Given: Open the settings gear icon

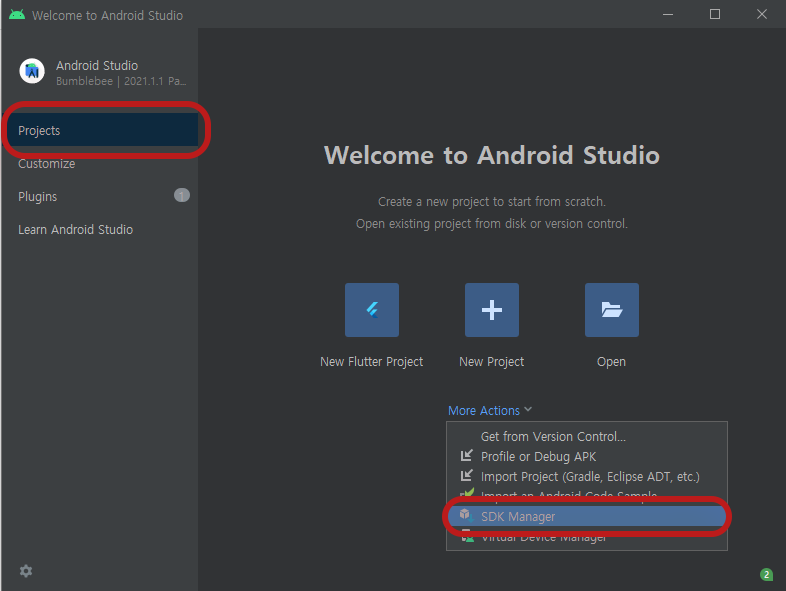Looking at the screenshot, I should [x=26, y=571].
